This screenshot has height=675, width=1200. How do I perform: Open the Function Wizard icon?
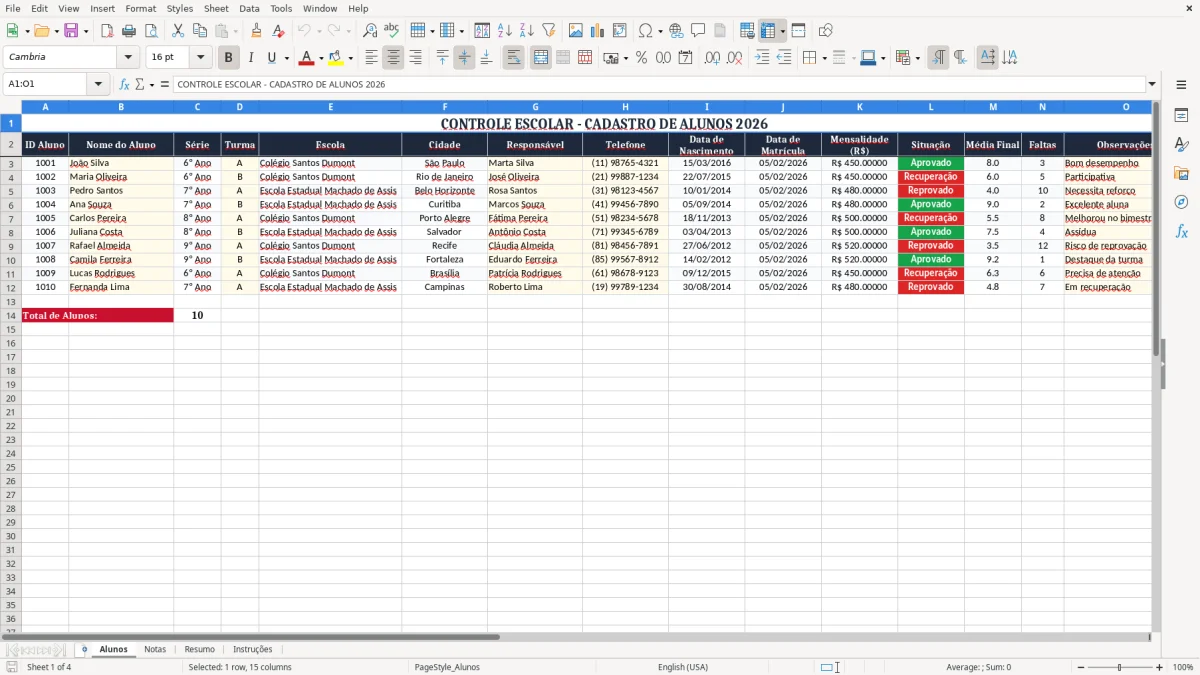click(125, 84)
